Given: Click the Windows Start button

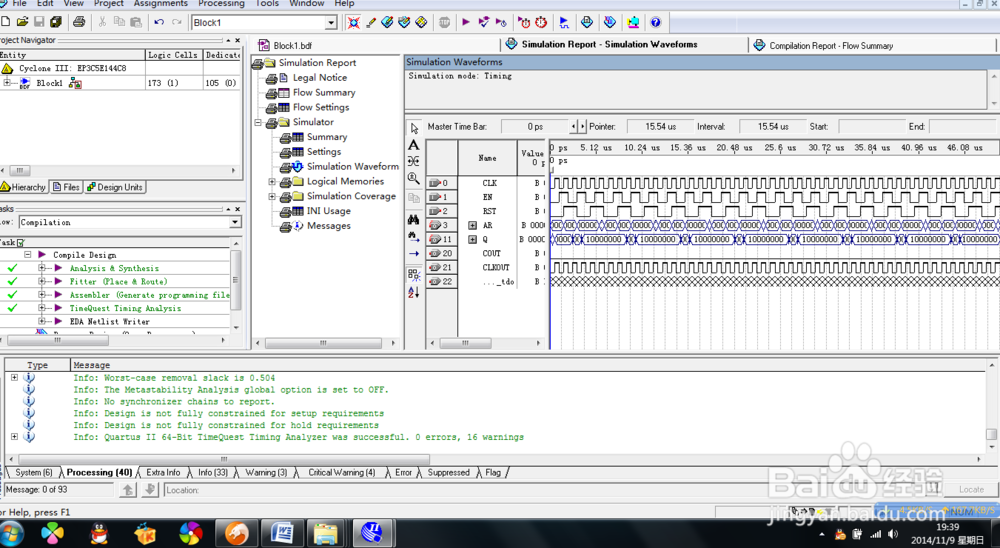Looking at the screenshot, I should point(11,533).
